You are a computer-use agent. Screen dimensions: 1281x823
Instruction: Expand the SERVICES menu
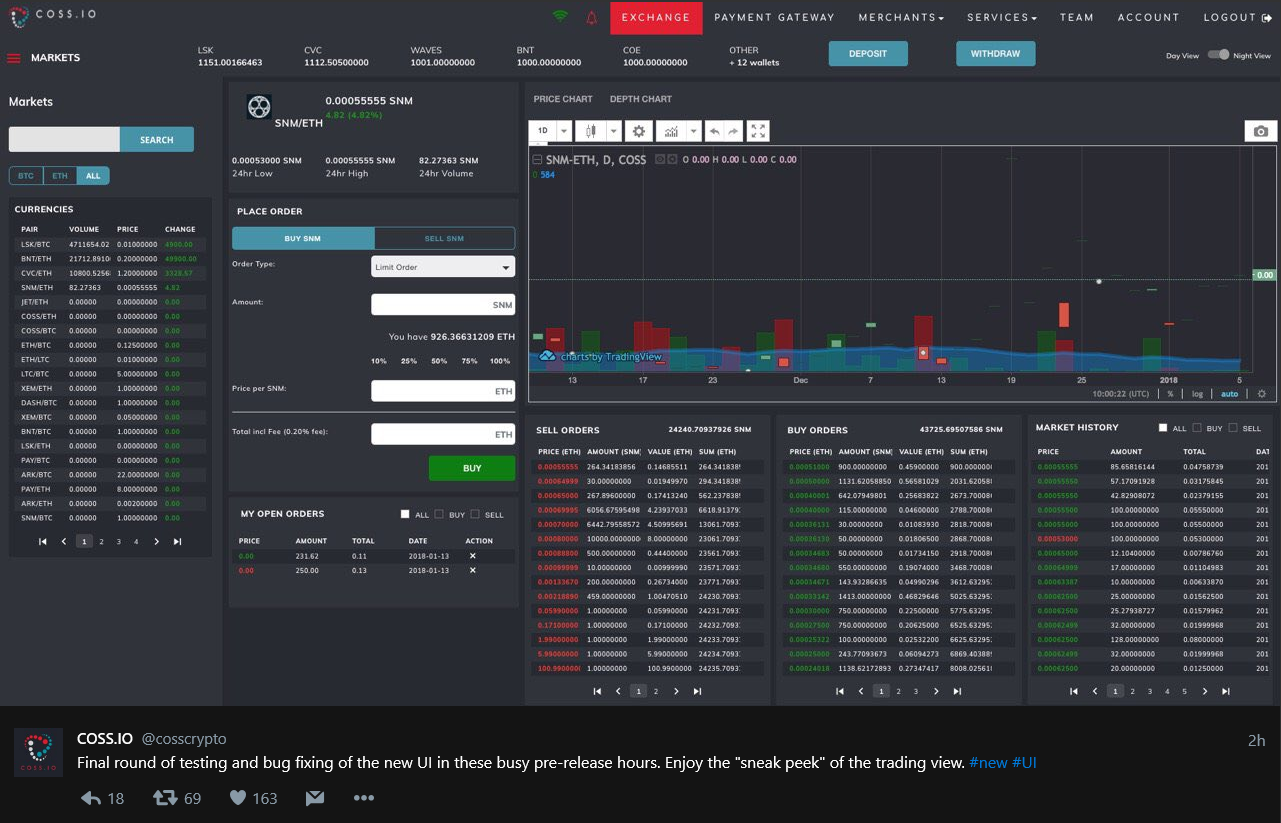click(1002, 17)
